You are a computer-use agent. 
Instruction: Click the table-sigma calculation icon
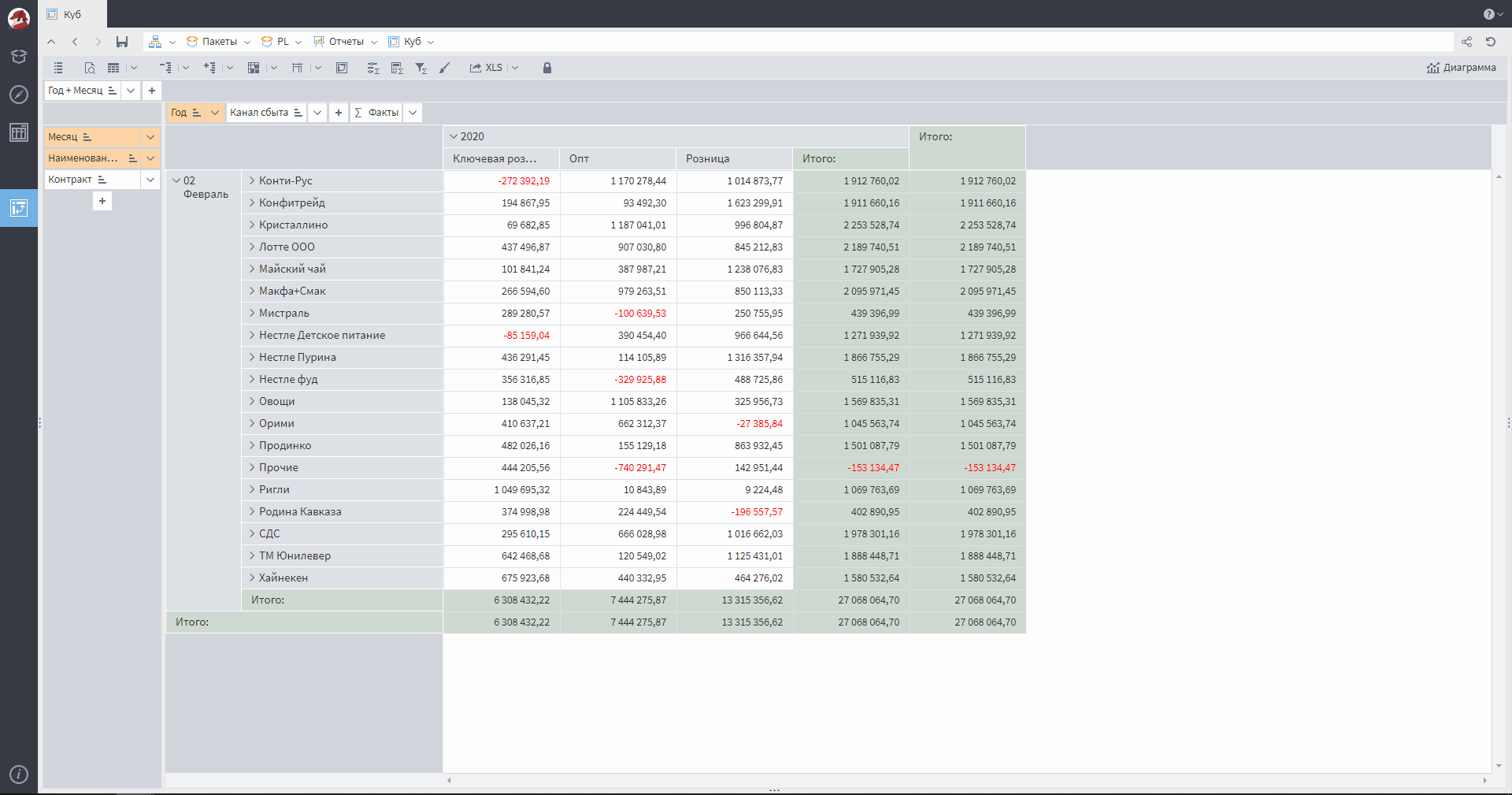397,68
